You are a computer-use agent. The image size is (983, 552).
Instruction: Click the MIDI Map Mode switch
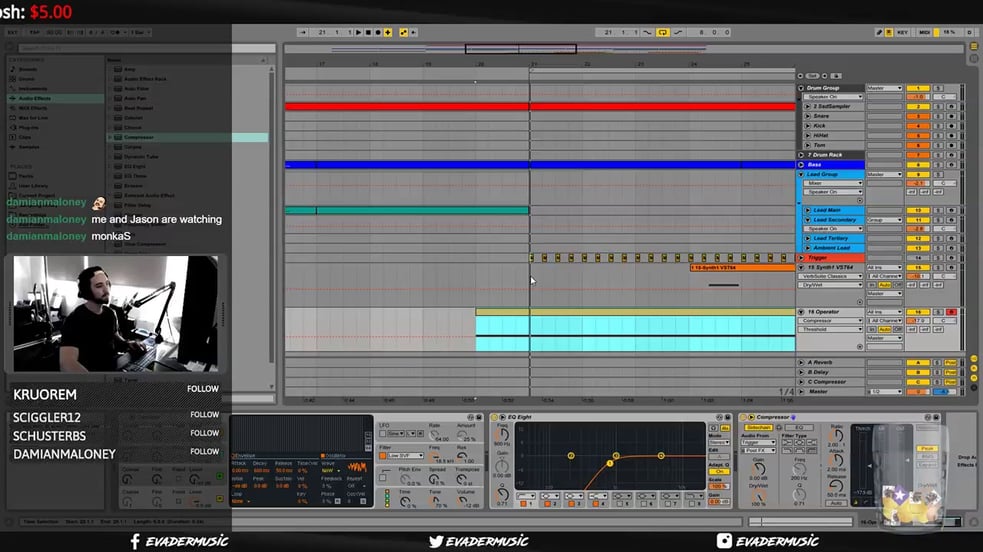[926, 33]
